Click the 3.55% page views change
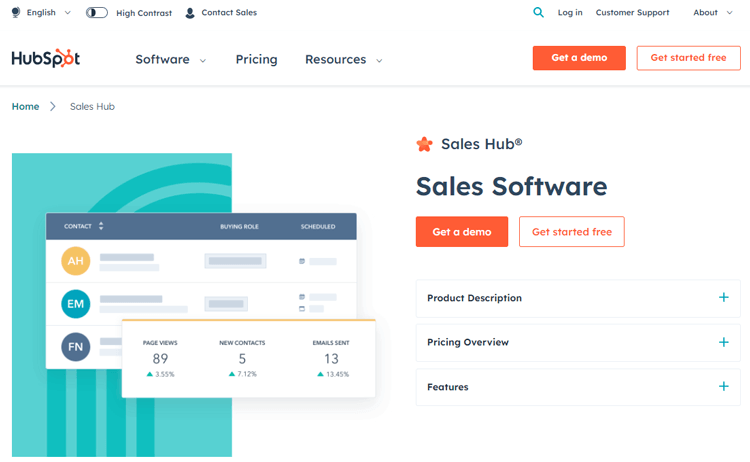This screenshot has width=750, height=462. point(161,374)
